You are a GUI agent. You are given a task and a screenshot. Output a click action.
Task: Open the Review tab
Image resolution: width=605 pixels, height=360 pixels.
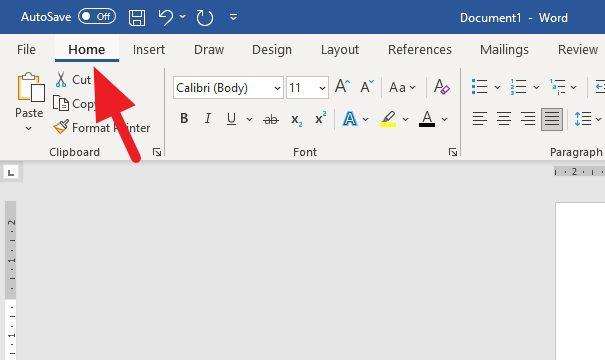[x=578, y=49]
